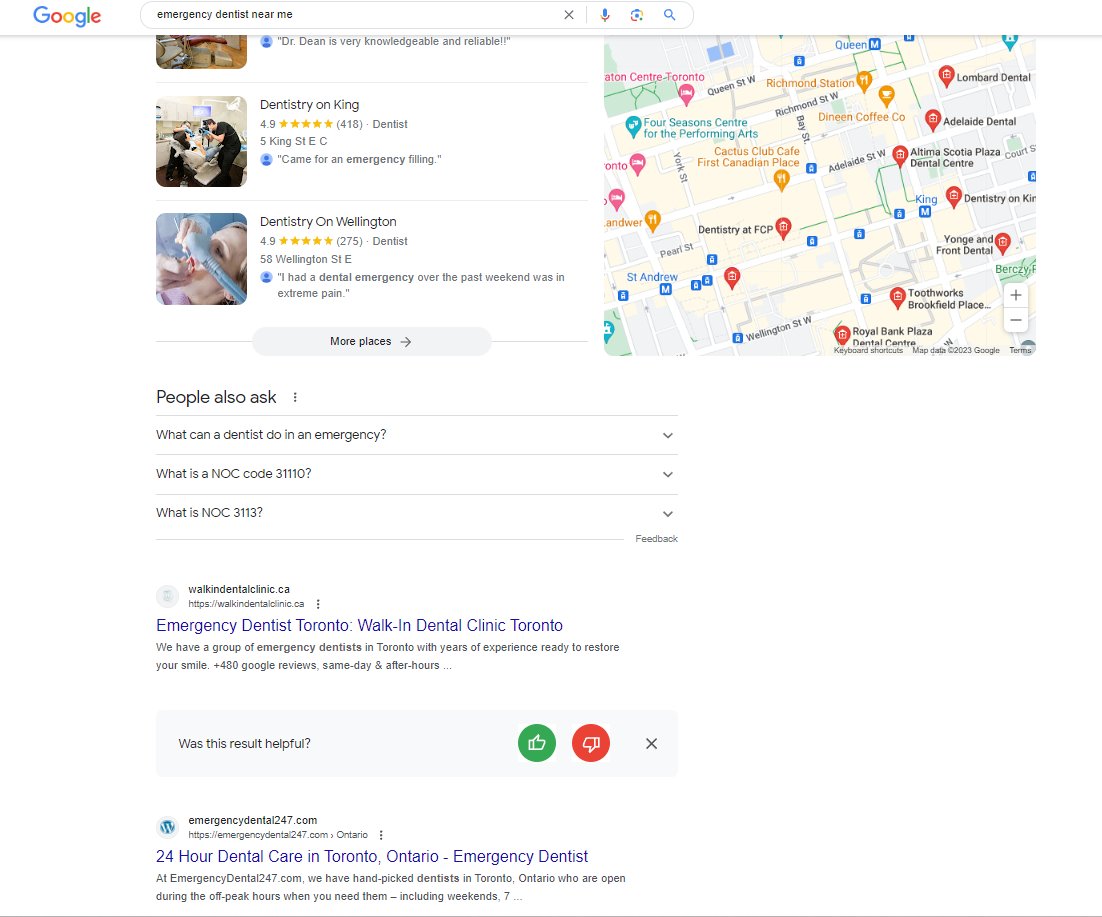The image size is (1102, 917).
Task: Click the Eaton Centre Toronto hotel pin
Action: [687, 93]
